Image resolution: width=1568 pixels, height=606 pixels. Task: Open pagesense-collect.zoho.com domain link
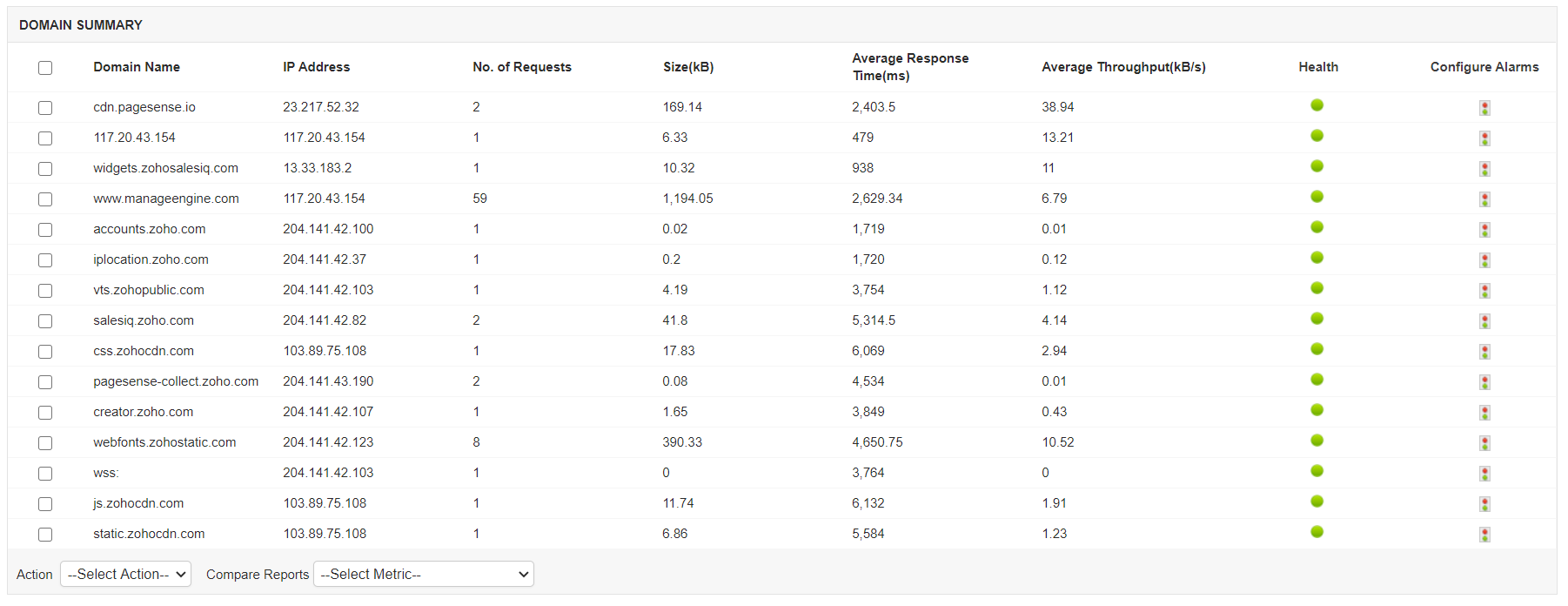pyautogui.click(x=176, y=381)
